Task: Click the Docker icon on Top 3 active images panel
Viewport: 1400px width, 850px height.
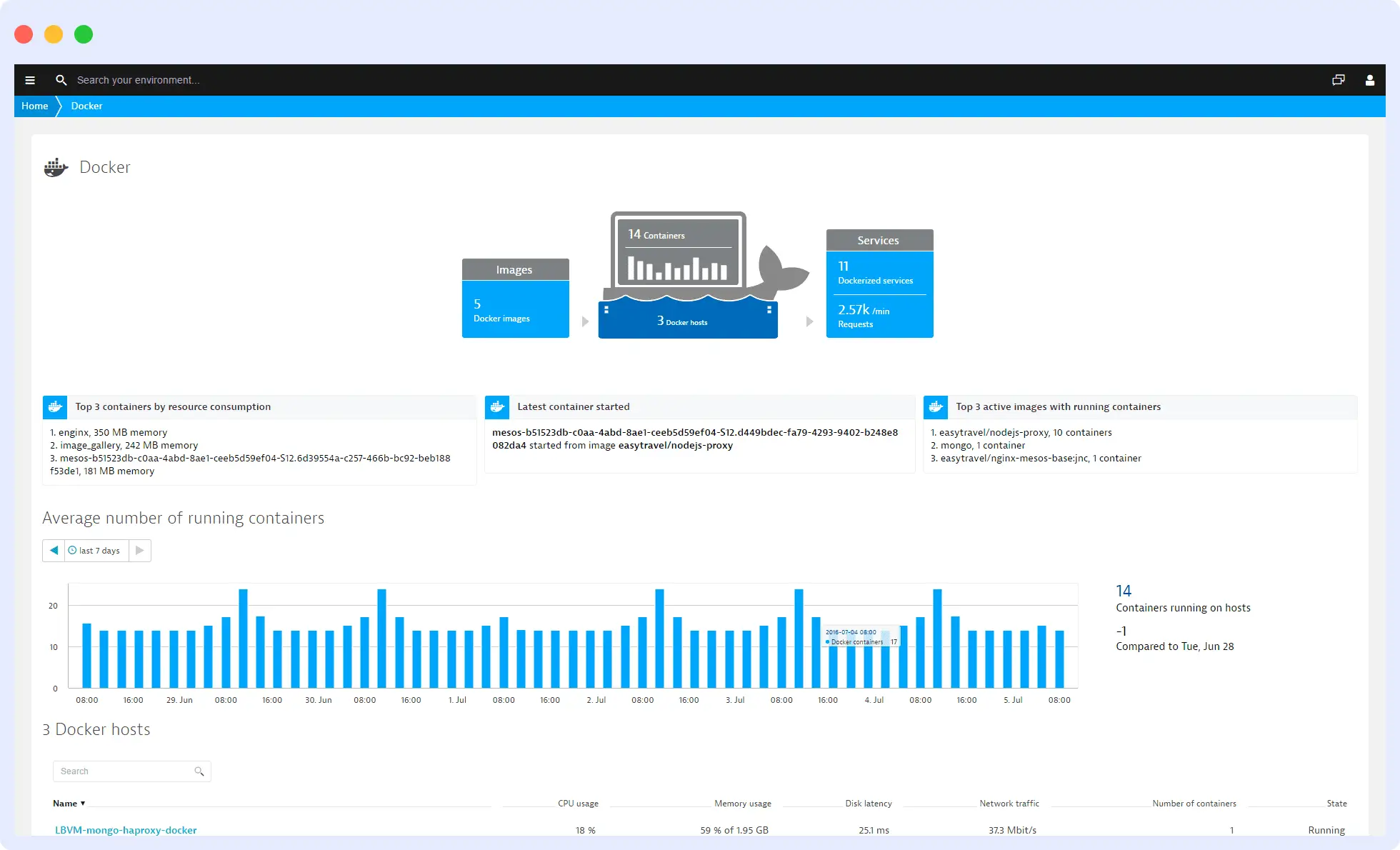Action: (x=936, y=406)
